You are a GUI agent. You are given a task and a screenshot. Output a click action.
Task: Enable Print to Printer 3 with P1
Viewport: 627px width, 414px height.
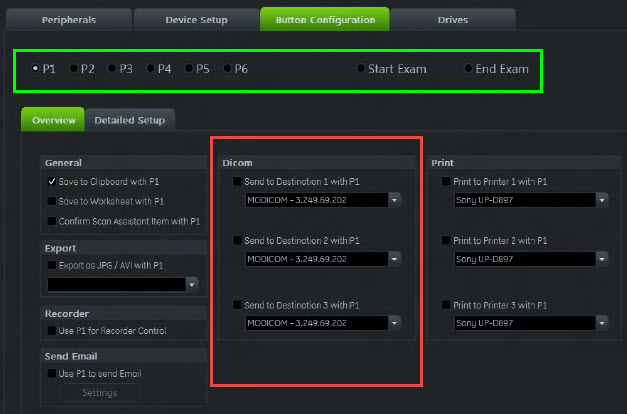click(x=446, y=305)
